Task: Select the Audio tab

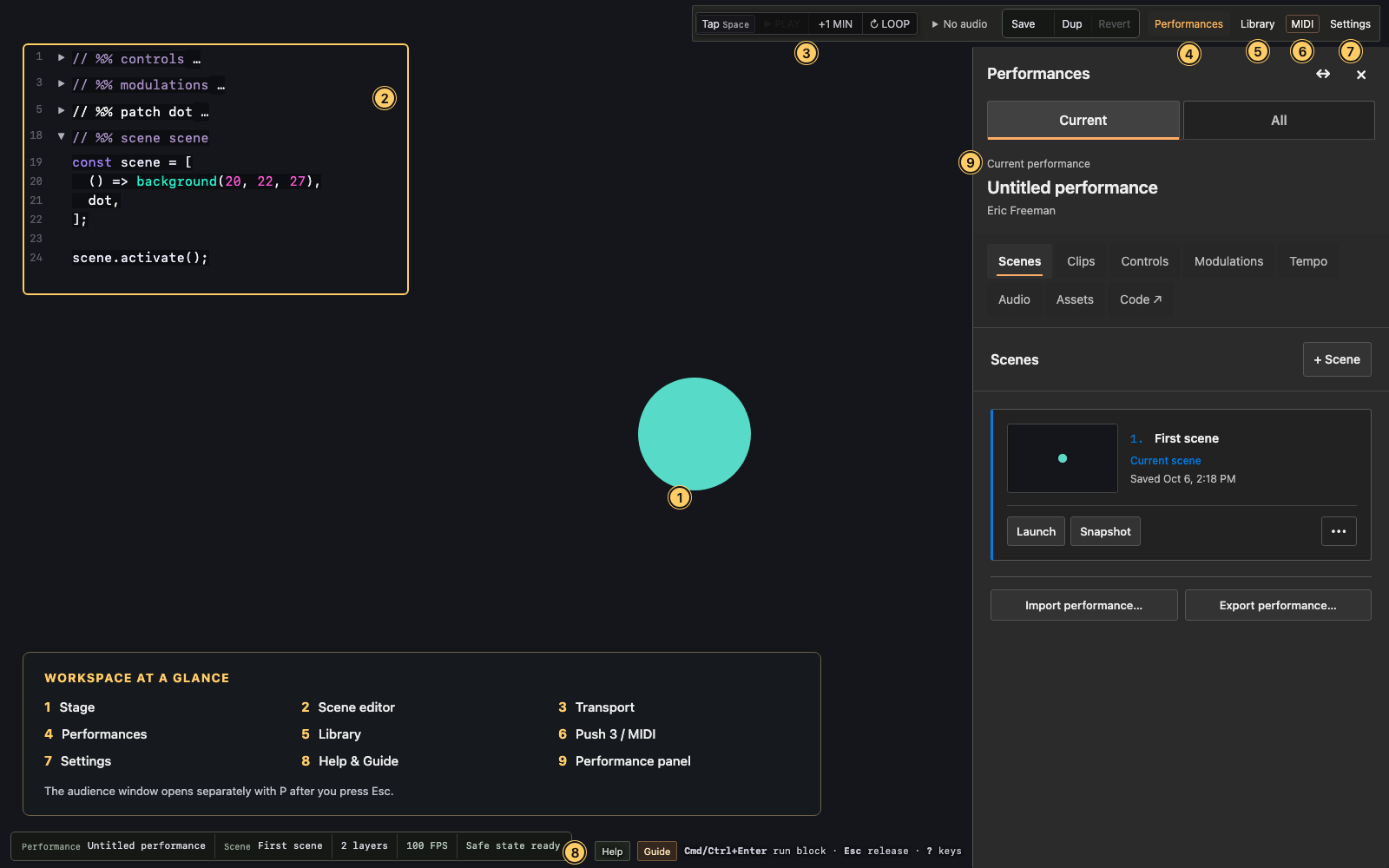Action: [x=1014, y=299]
